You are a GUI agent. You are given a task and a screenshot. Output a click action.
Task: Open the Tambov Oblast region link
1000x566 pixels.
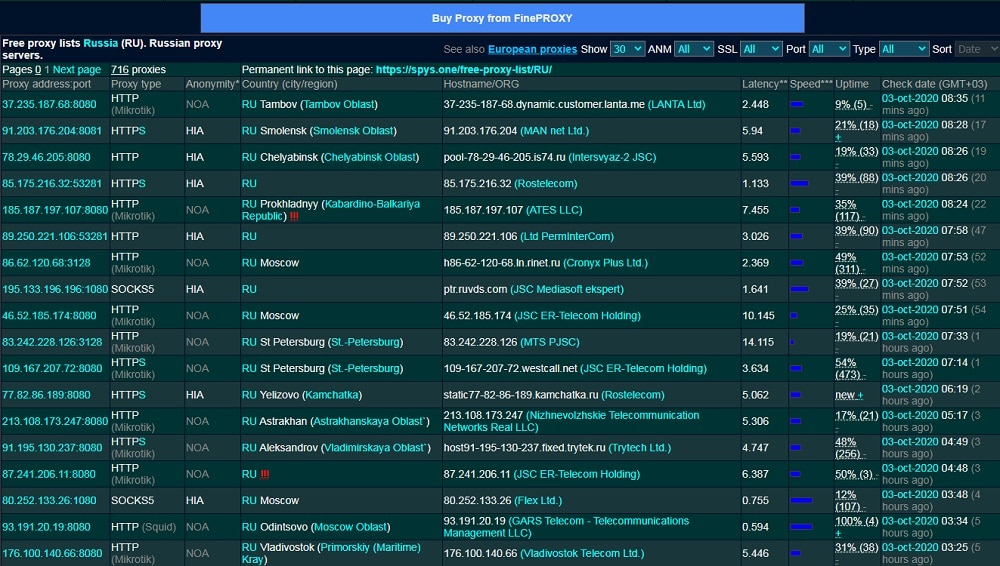point(339,104)
